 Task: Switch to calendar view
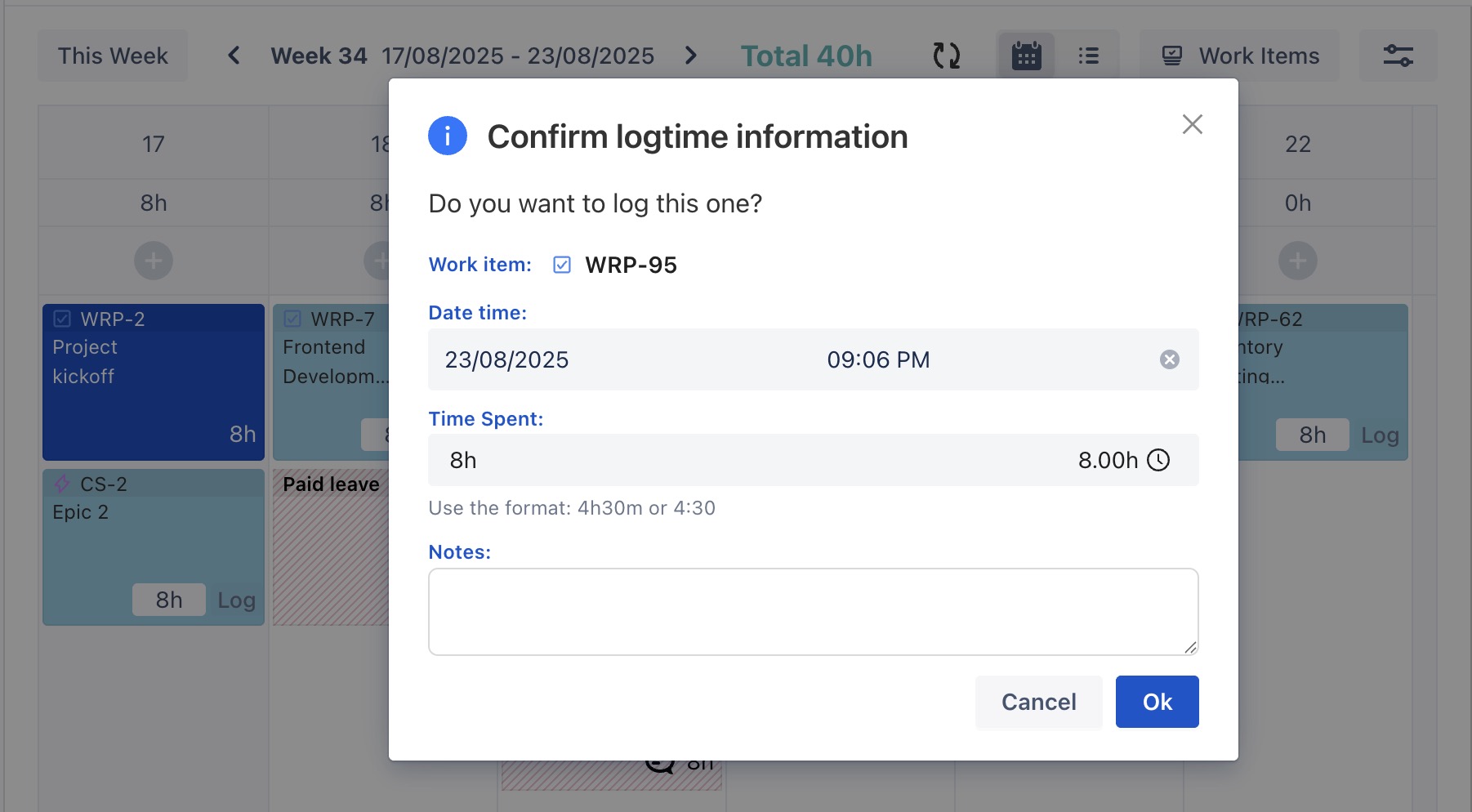pos(1026,56)
